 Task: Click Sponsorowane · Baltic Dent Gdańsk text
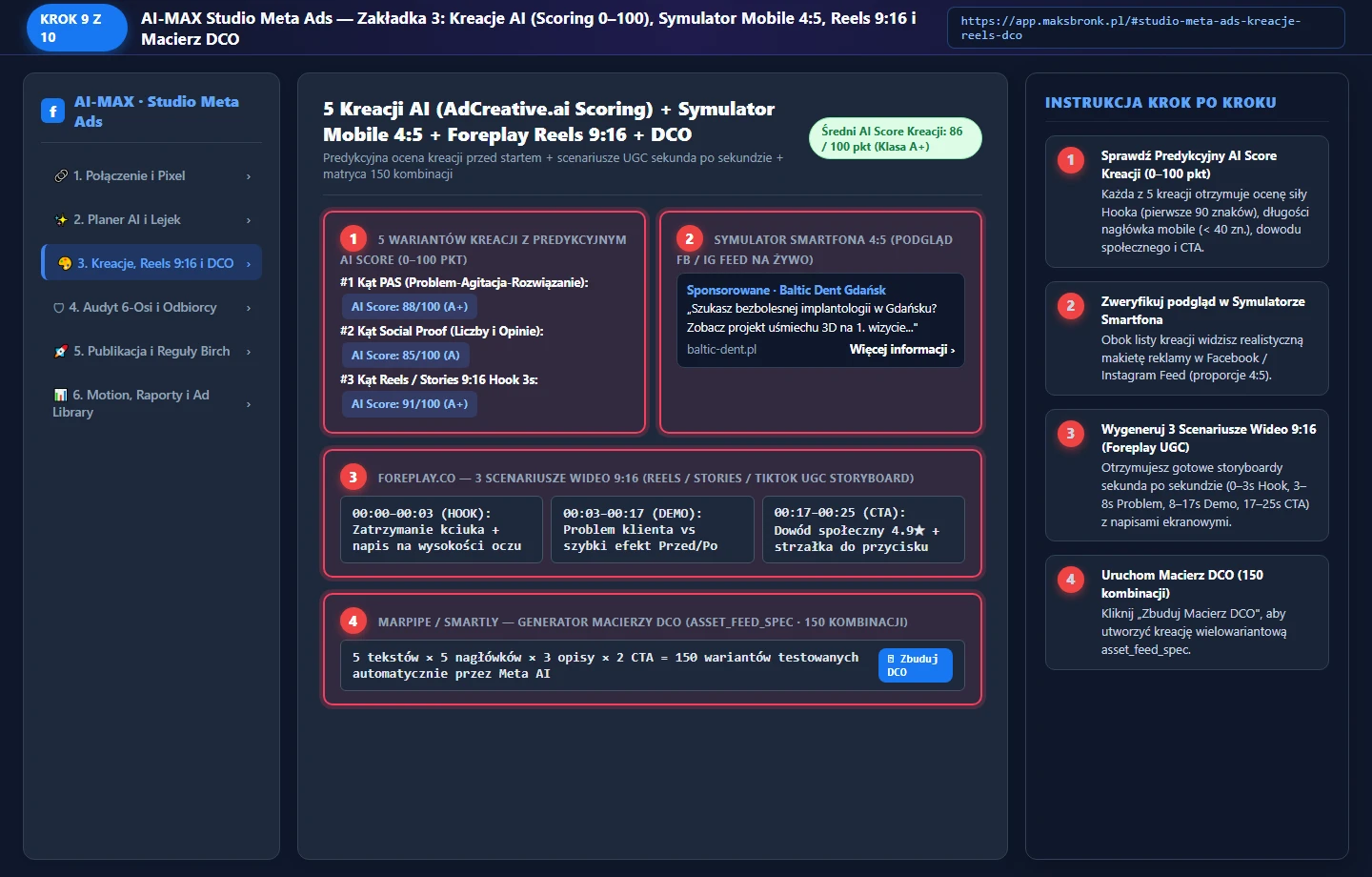click(x=786, y=290)
